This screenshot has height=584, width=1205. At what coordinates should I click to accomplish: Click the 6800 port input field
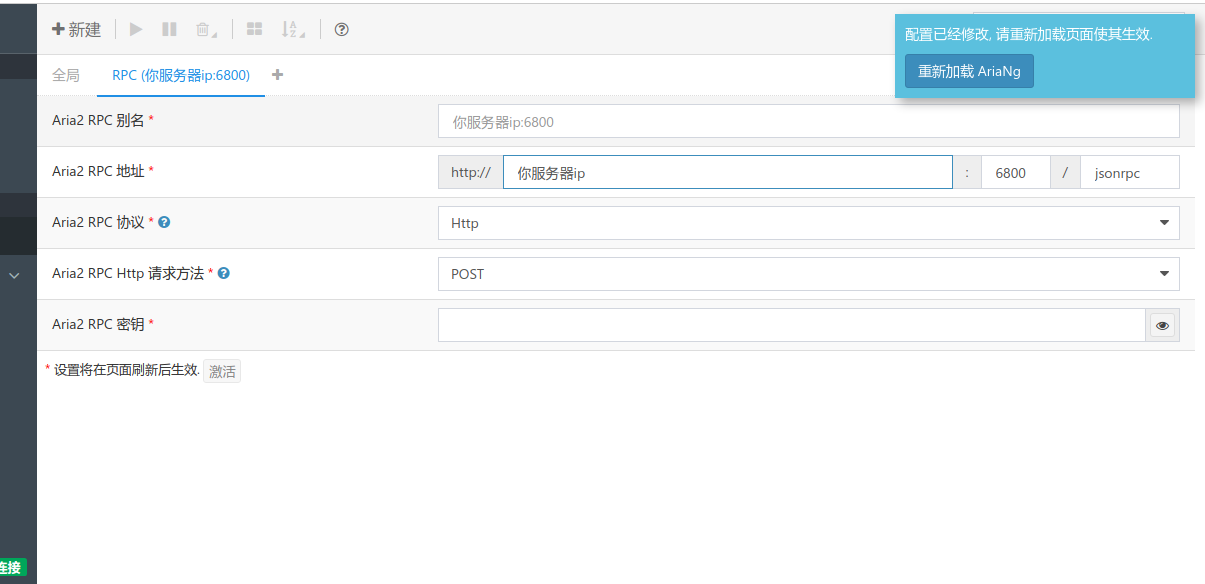(x=1015, y=172)
